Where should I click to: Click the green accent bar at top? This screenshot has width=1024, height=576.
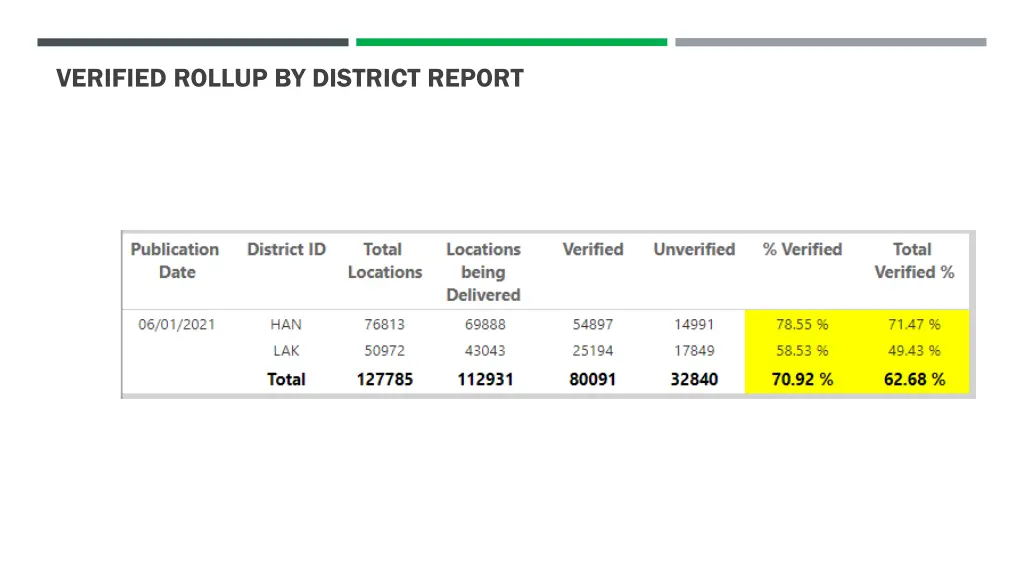click(511, 42)
